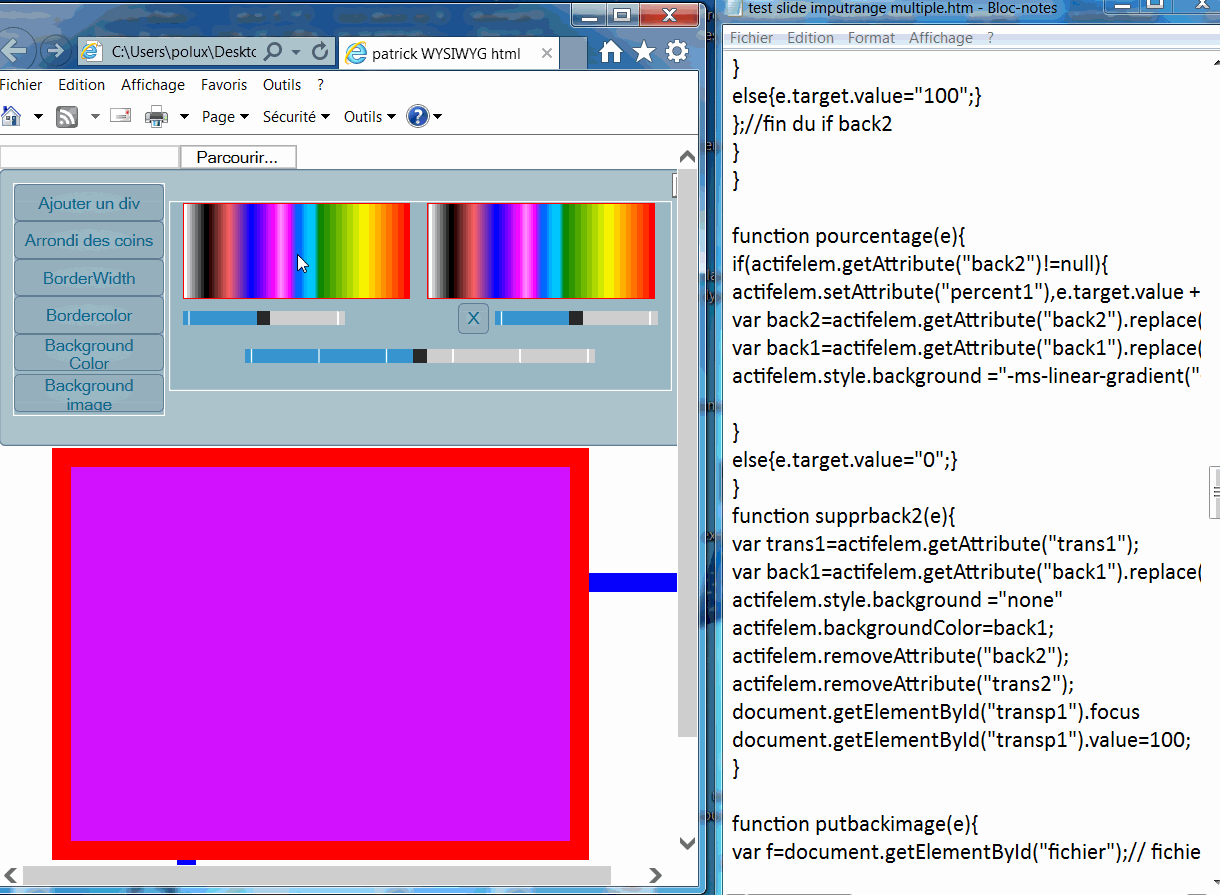Open Edition menu in Internet Explorer
Image resolution: width=1220 pixels, height=895 pixels.
(81, 85)
